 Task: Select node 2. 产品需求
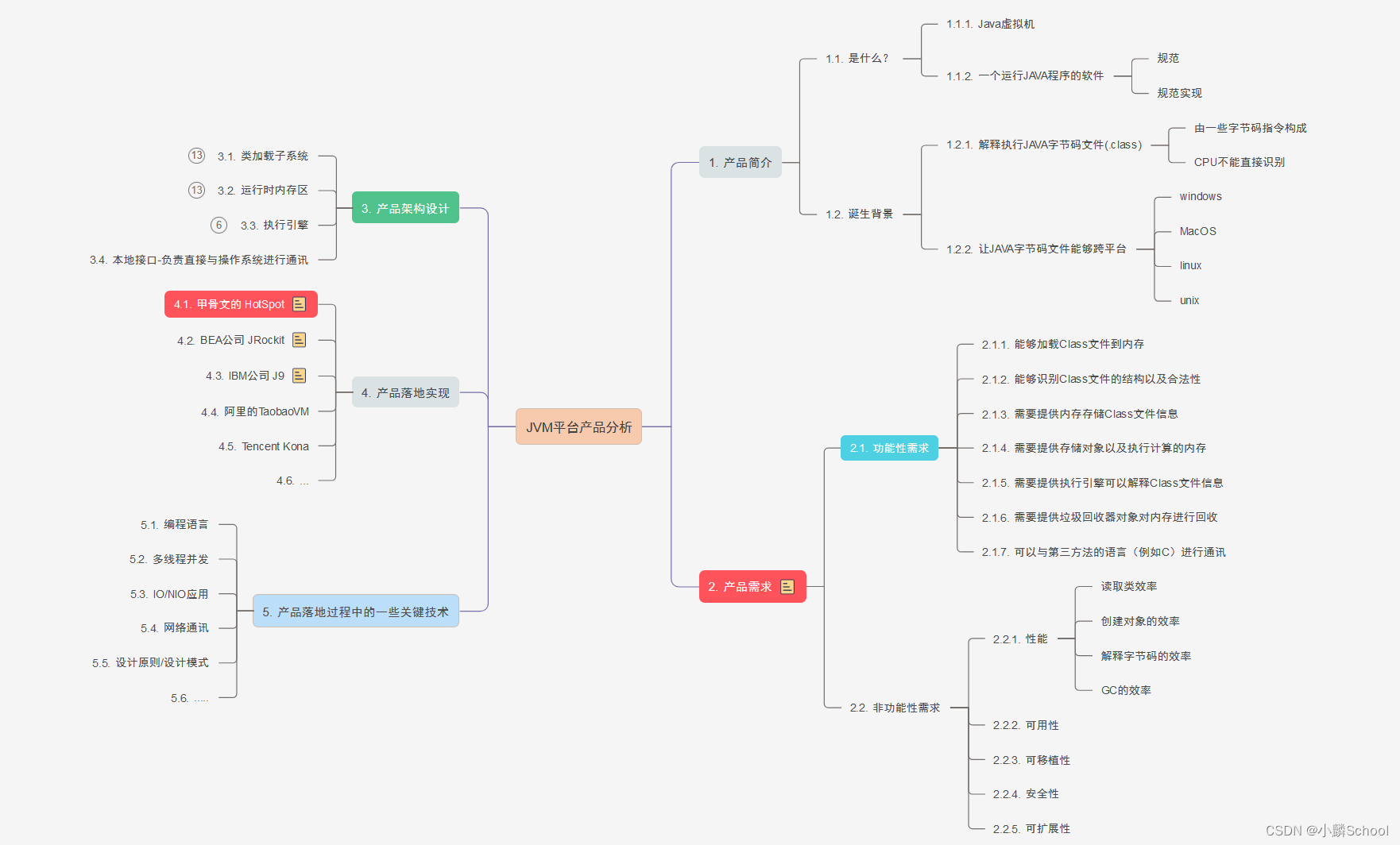[752, 587]
